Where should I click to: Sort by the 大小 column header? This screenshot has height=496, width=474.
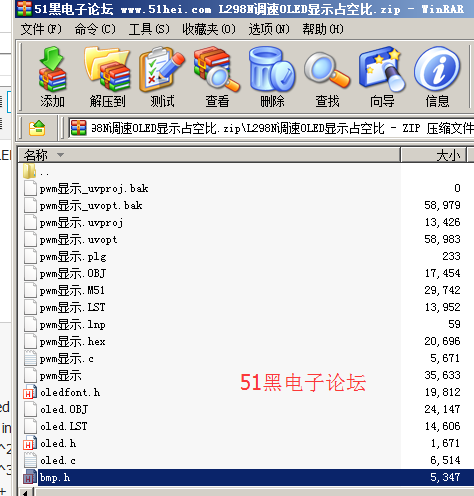(433, 155)
